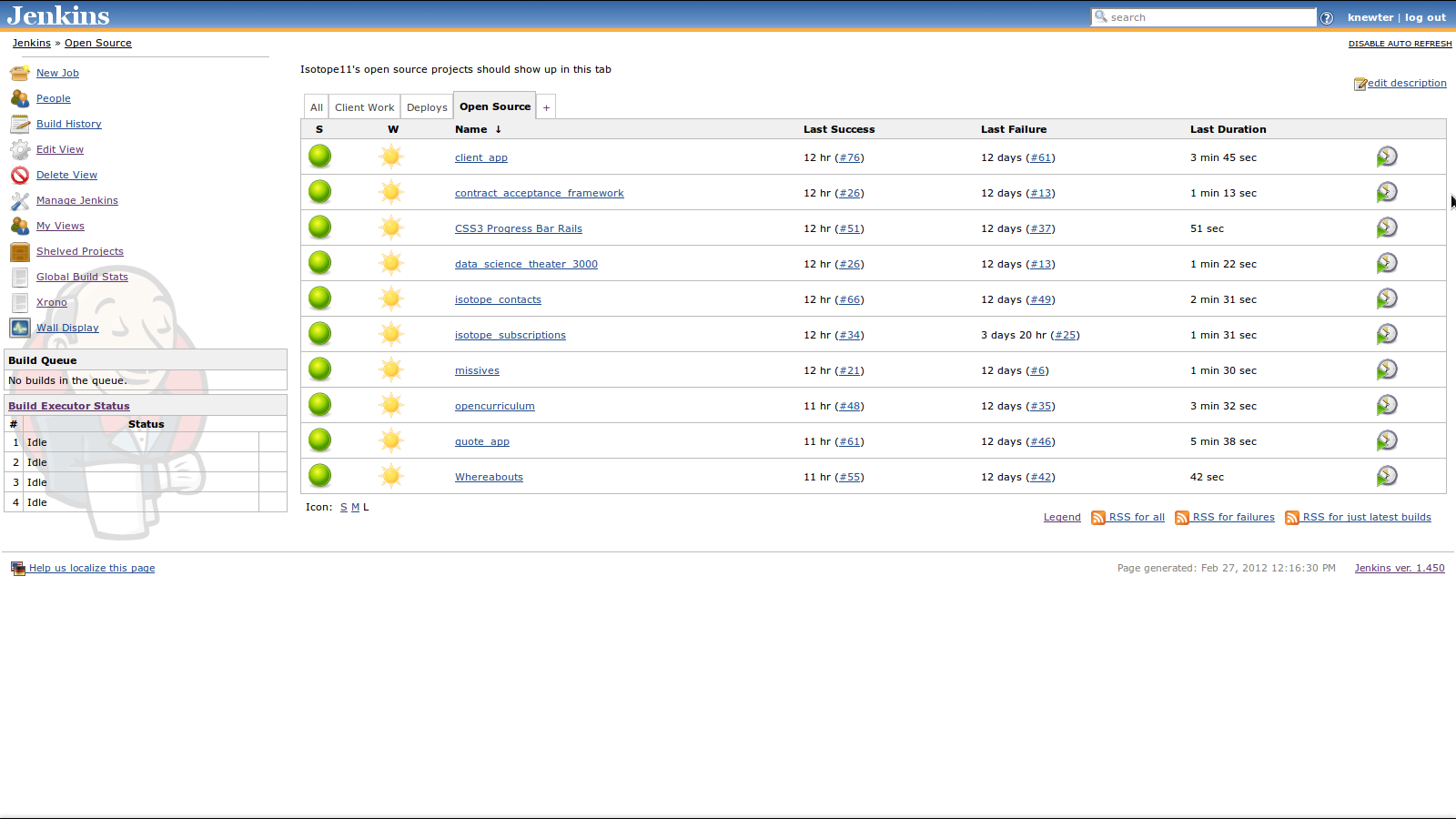Schedule a build for data_science_theater_3000
The image size is (1456, 819).
coord(1387,263)
